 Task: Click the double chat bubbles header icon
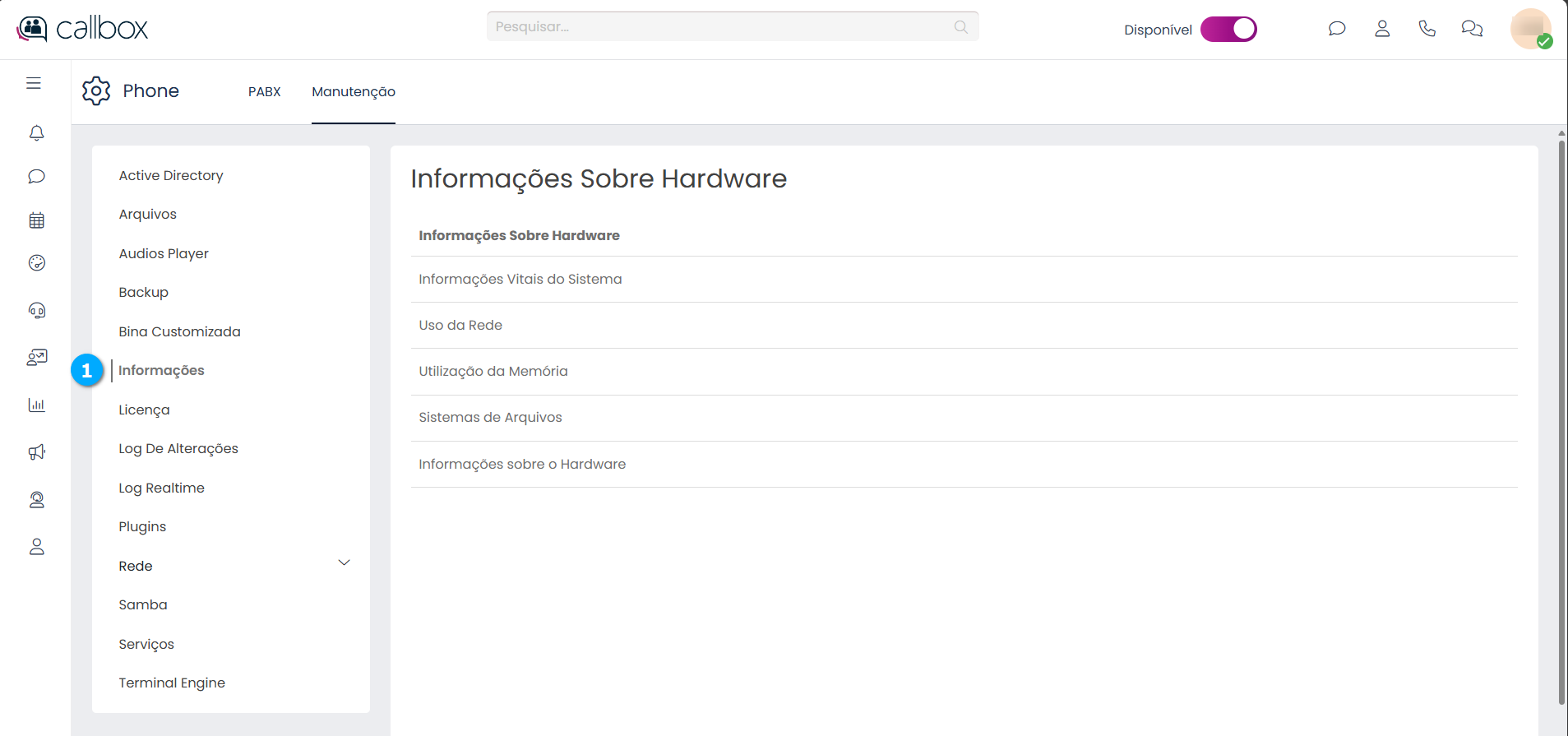(1472, 29)
